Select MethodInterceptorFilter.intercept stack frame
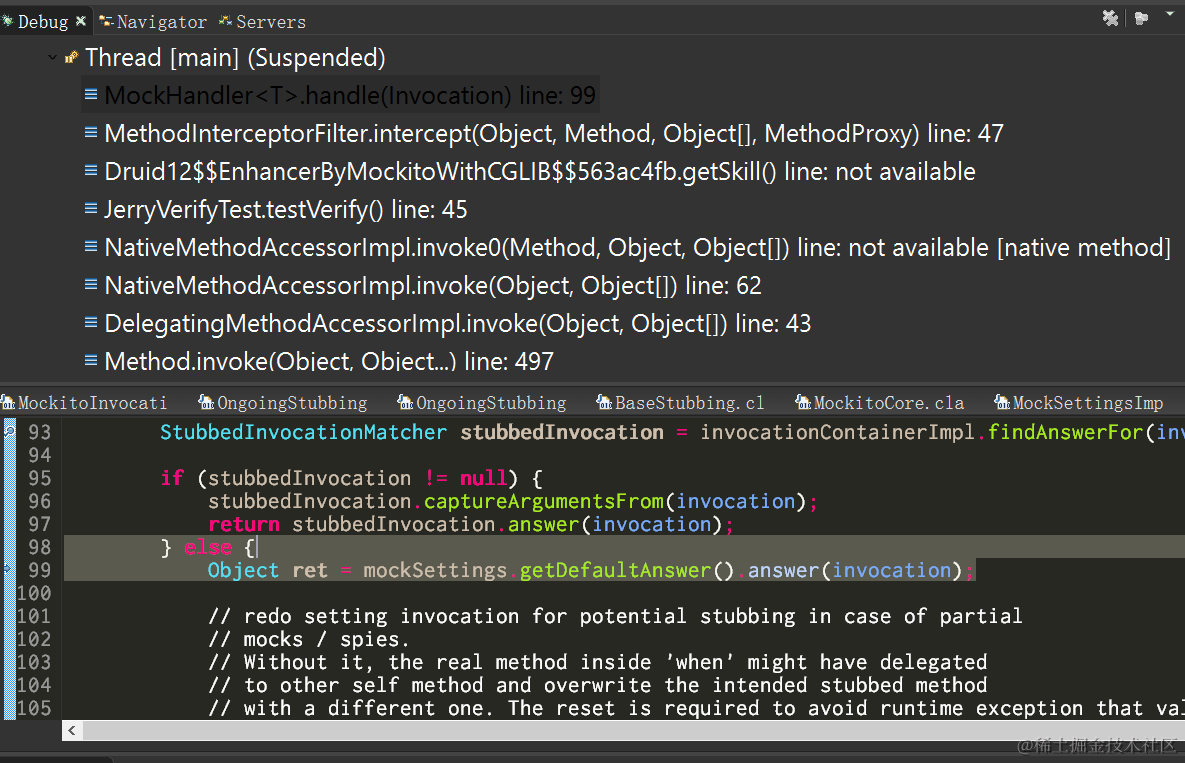 pos(553,134)
